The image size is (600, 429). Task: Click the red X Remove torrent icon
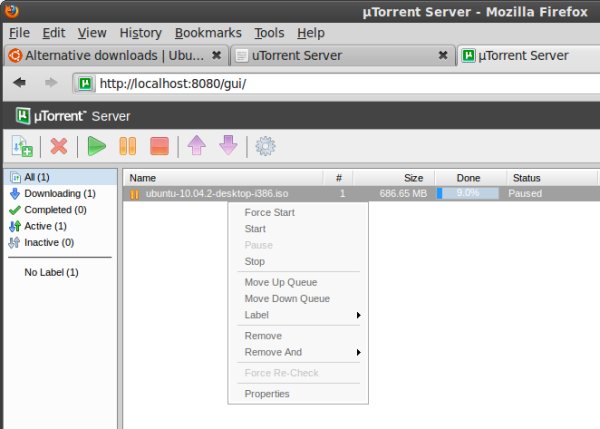coord(59,146)
